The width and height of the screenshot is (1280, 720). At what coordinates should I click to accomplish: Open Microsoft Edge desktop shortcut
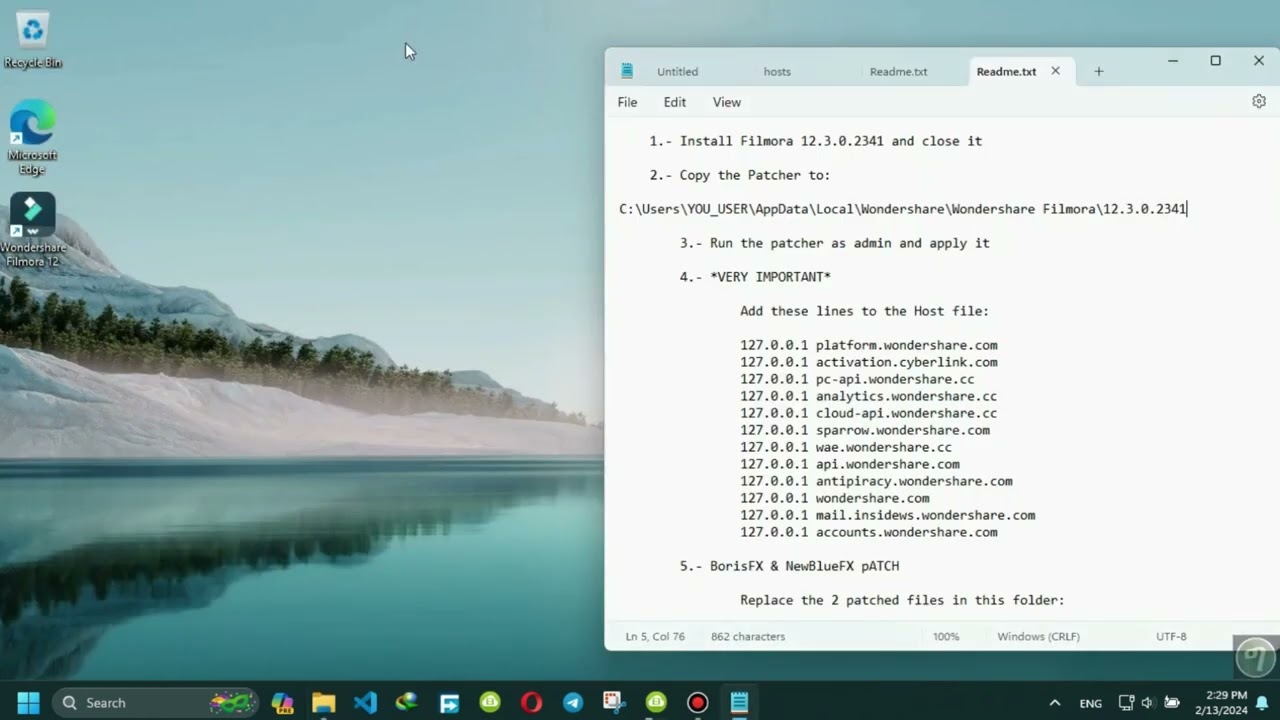pyautogui.click(x=32, y=137)
